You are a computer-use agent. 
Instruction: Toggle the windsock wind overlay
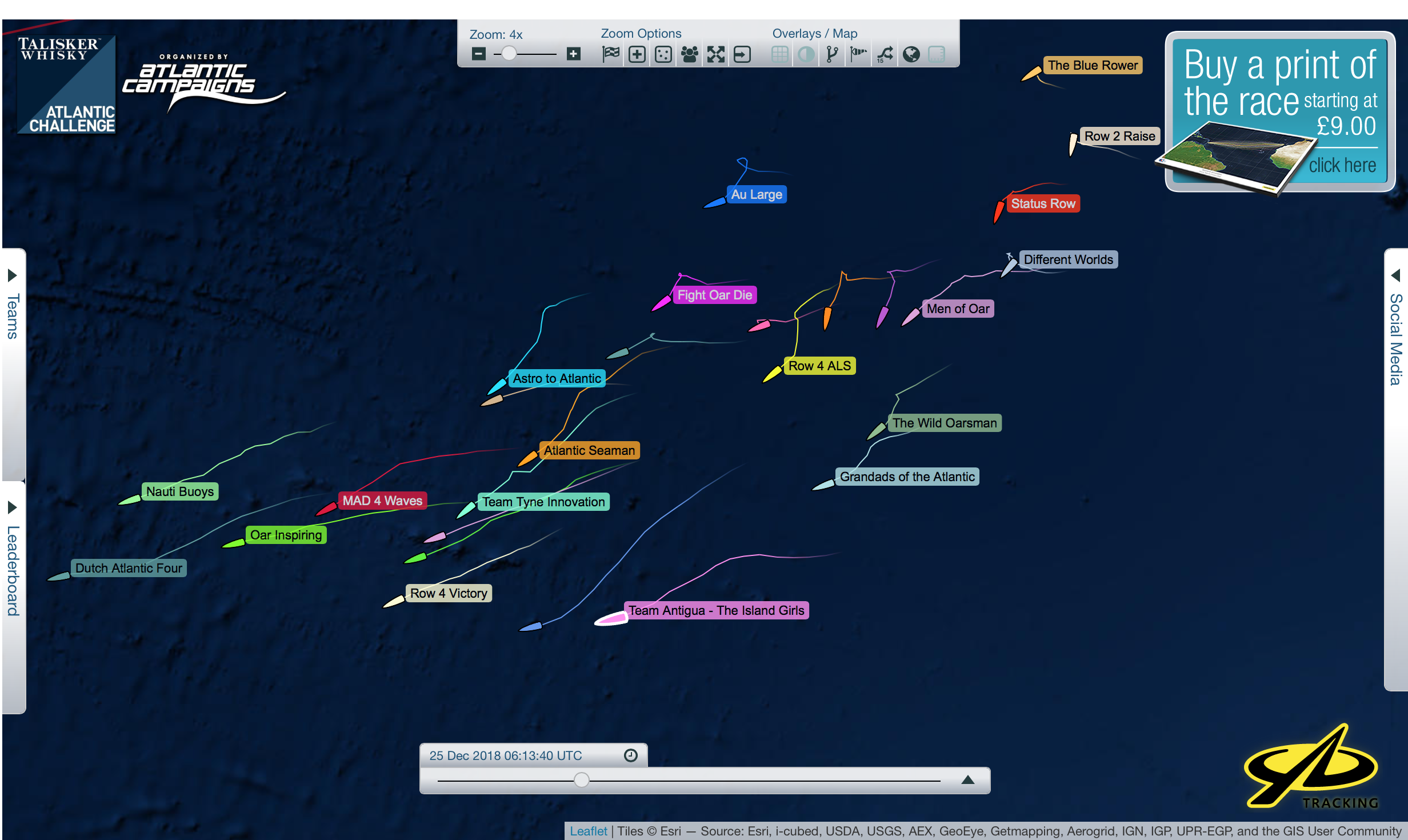click(858, 54)
